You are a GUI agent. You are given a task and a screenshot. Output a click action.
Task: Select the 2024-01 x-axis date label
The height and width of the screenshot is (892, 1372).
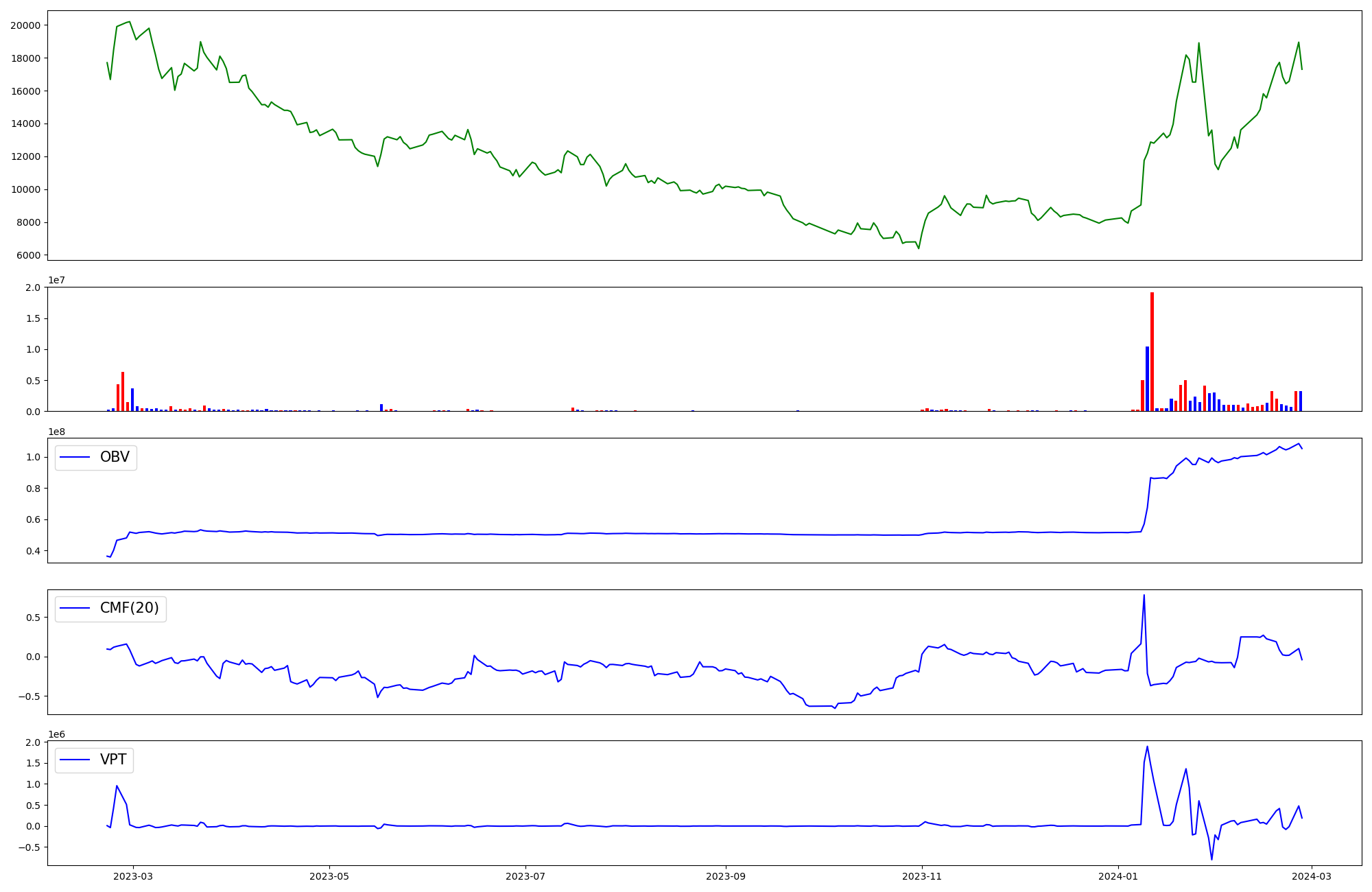(1118, 876)
